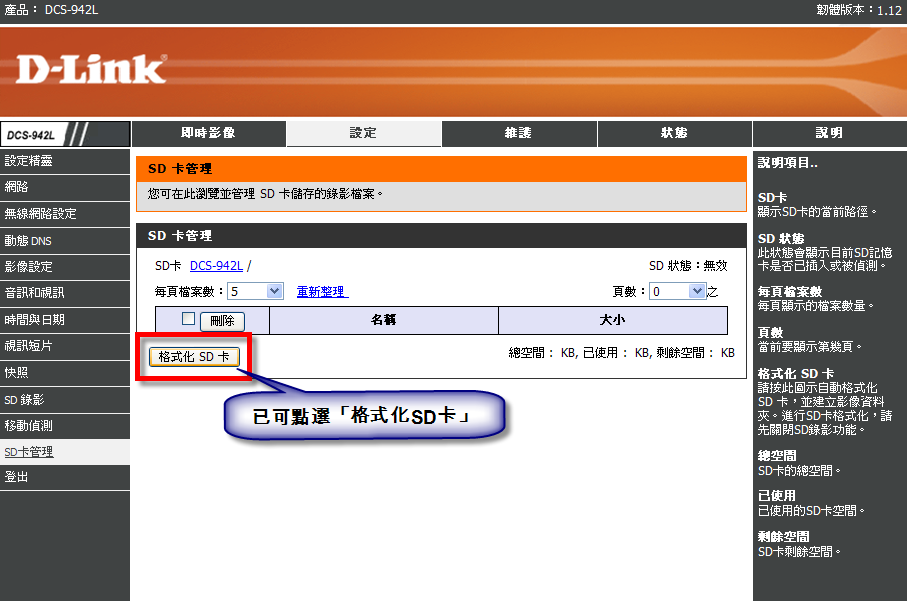Click the 總空間 usage summary text

[x=622, y=353]
